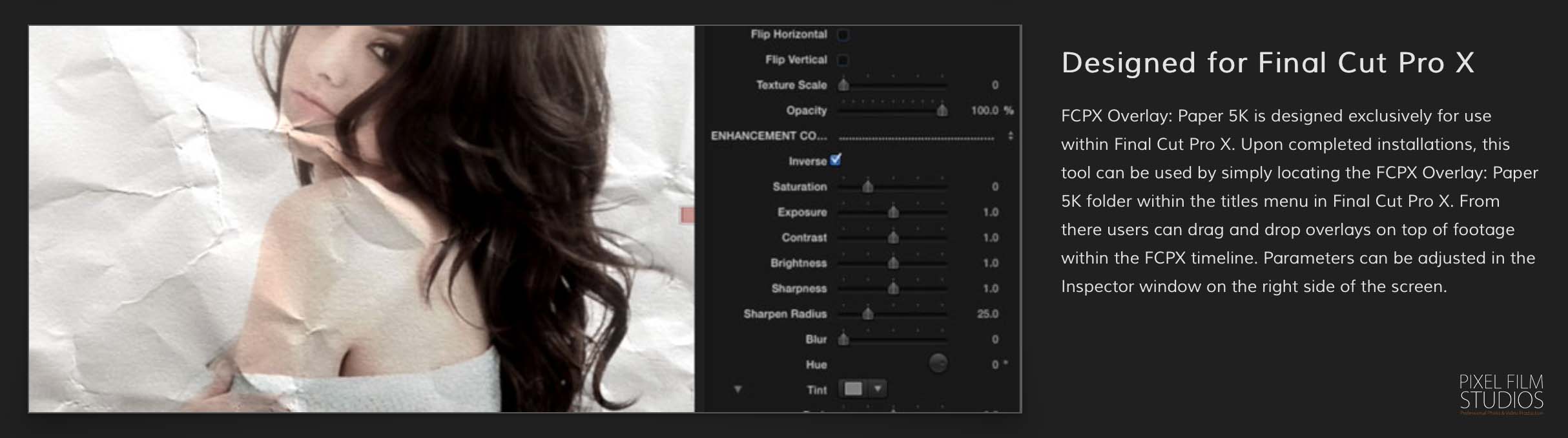Screen dimensions: 1568x438
Task: Click the Sharpen Radius label
Action: pyautogui.click(x=785, y=314)
